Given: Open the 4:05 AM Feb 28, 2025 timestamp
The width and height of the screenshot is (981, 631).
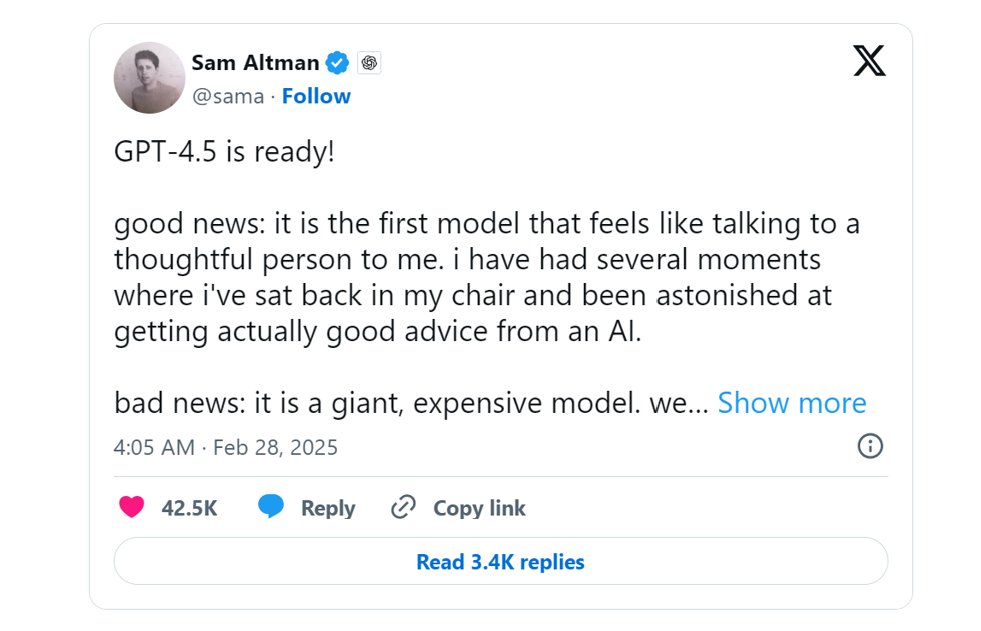Looking at the screenshot, I should click(x=226, y=447).
